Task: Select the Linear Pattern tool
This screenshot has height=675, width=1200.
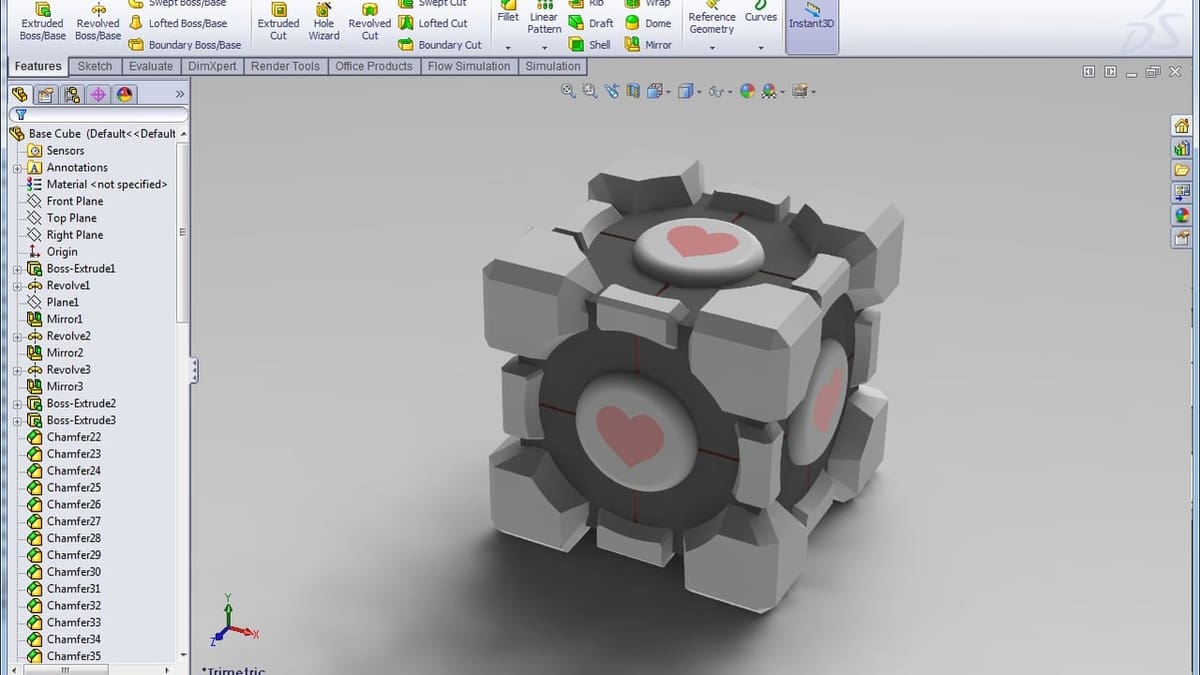Action: (x=544, y=17)
